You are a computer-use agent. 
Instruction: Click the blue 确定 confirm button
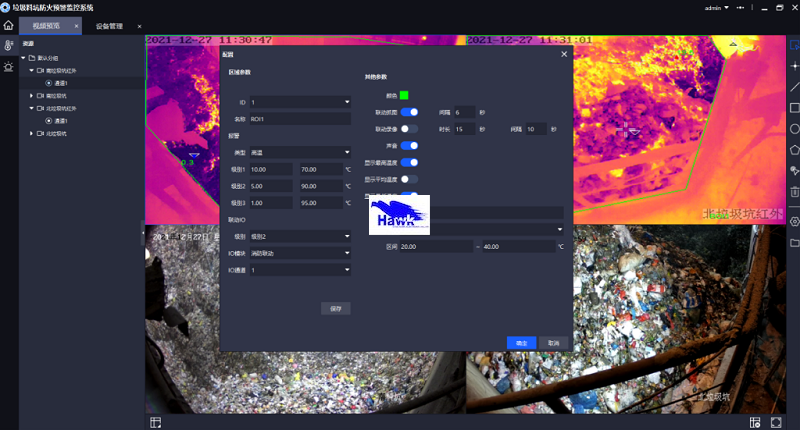521,342
